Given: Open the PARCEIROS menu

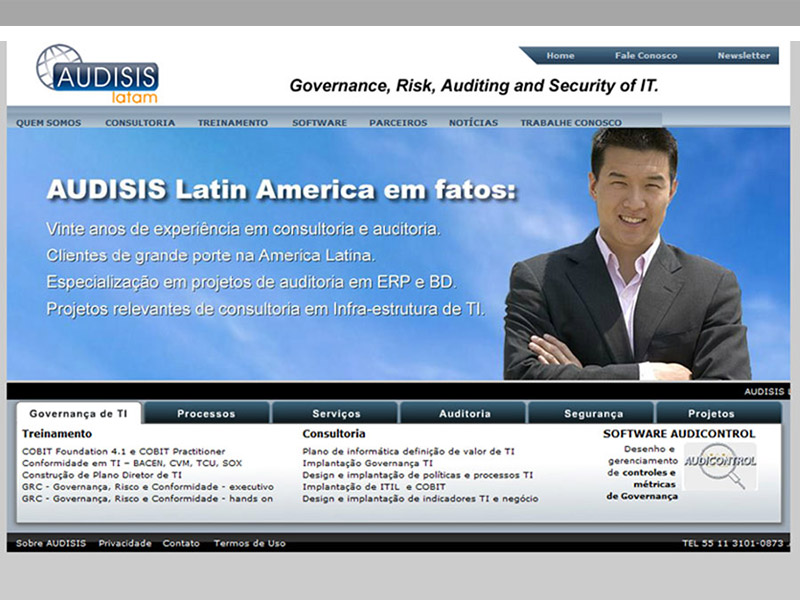Looking at the screenshot, I should [x=398, y=123].
